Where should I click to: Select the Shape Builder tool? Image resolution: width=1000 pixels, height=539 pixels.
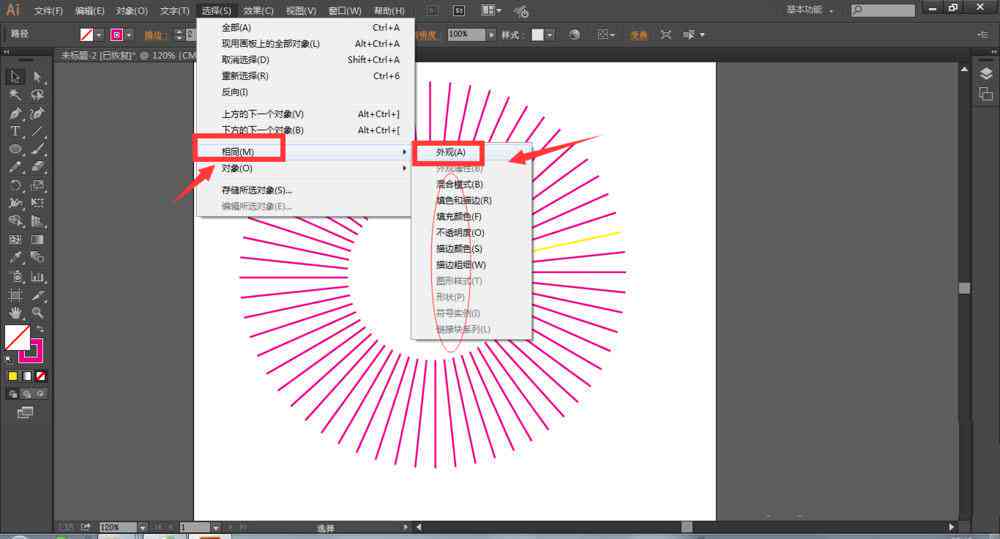coord(15,221)
